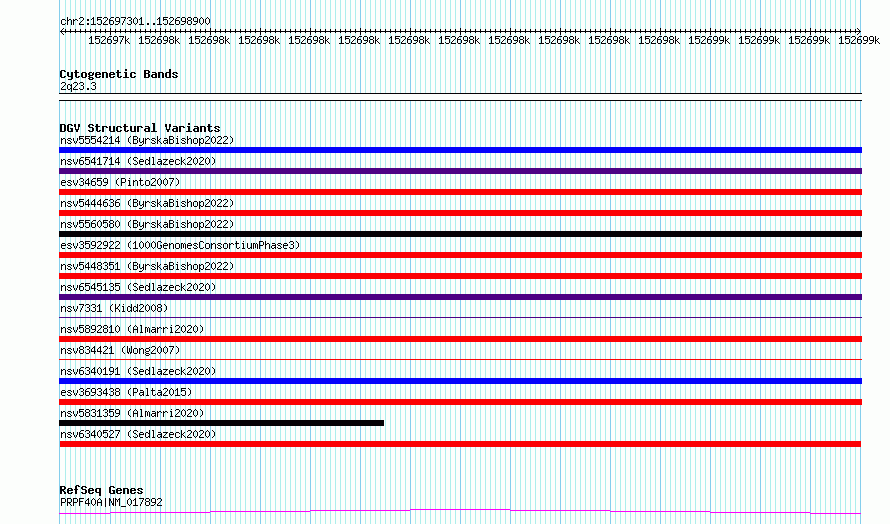The image size is (890, 524).
Task: Click the black nsv5560580 variant bar
Action: click(x=460, y=234)
